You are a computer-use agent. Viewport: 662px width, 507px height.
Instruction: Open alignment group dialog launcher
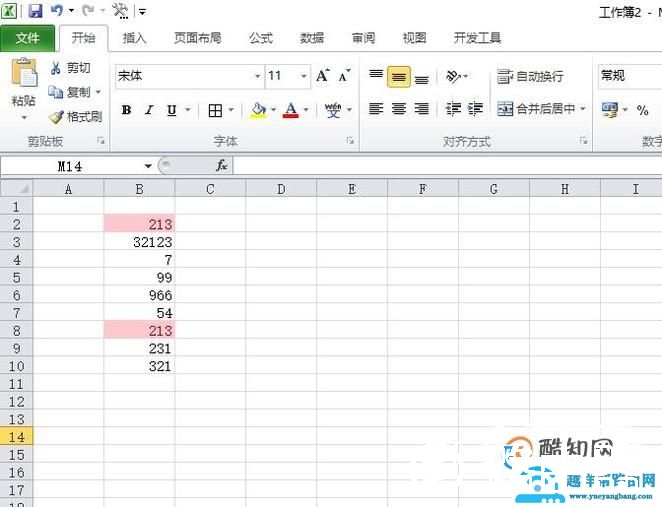pos(583,141)
